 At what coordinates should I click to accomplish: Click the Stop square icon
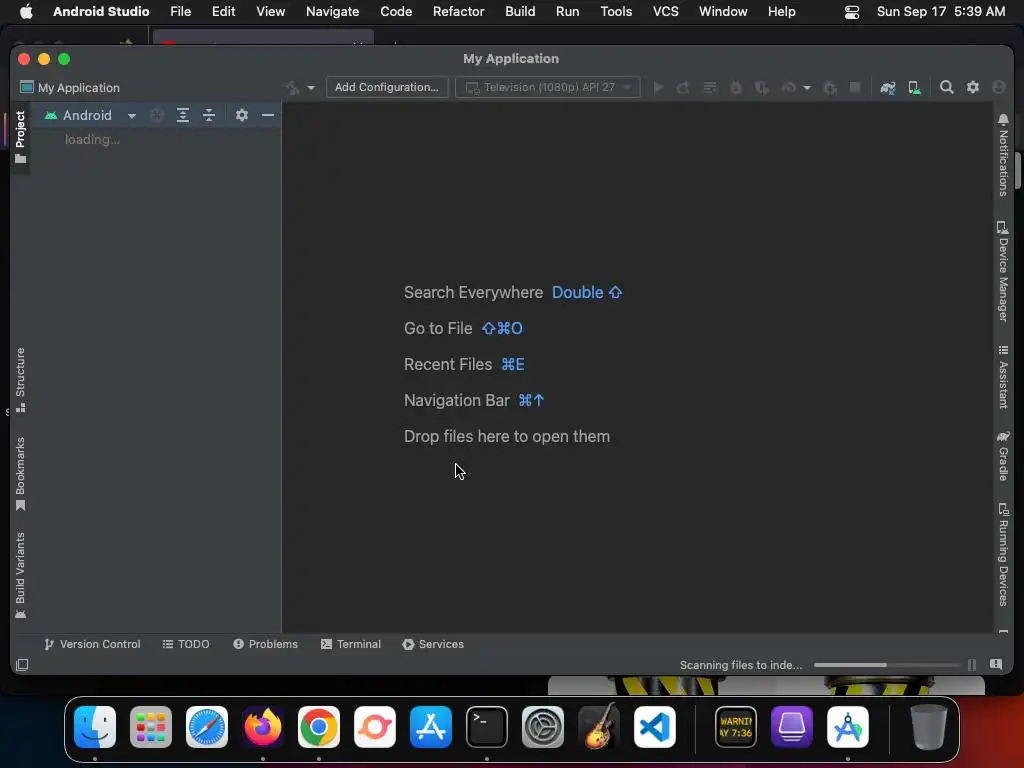coord(854,88)
